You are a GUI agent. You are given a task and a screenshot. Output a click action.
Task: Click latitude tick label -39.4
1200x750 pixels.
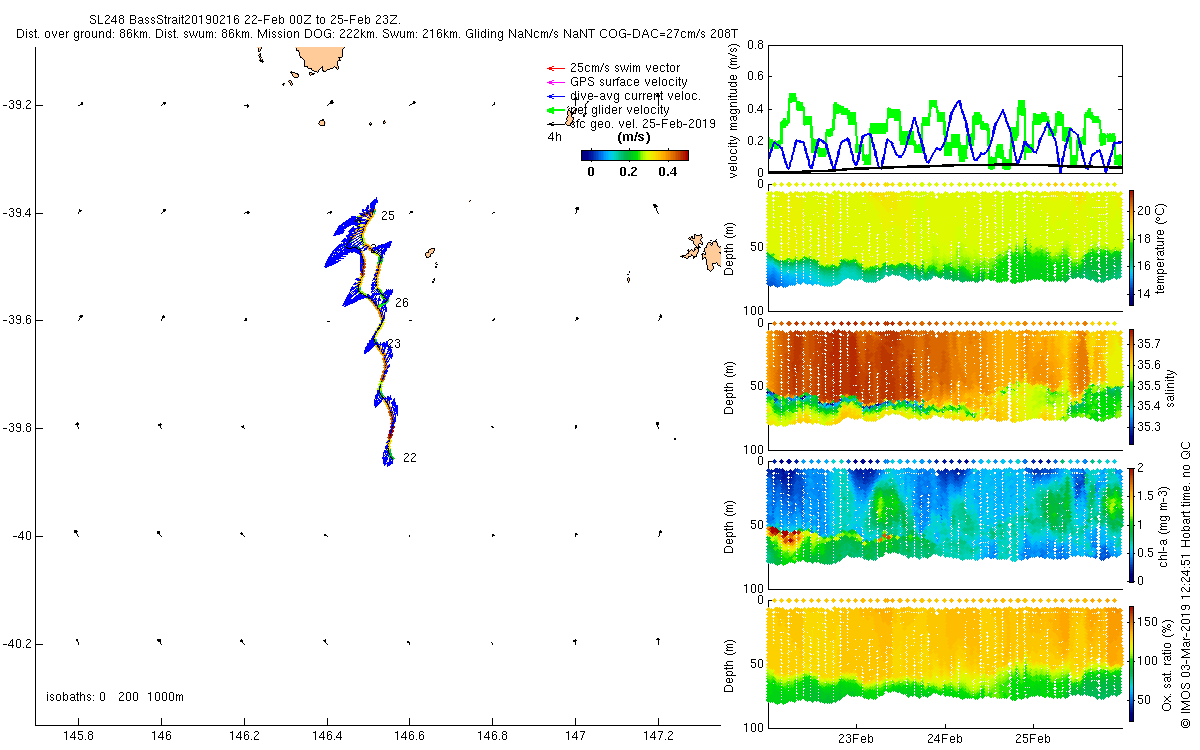tap(18, 213)
